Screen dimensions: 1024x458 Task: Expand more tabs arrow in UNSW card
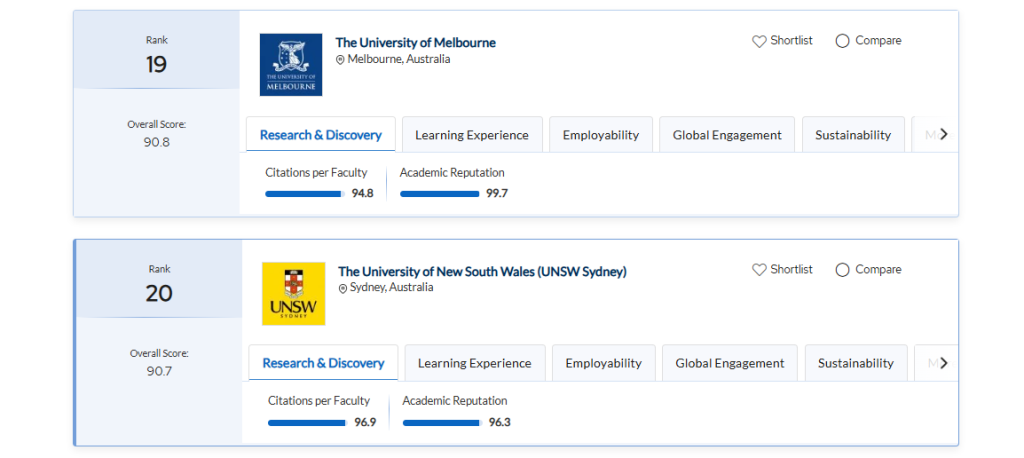[x=943, y=363]
